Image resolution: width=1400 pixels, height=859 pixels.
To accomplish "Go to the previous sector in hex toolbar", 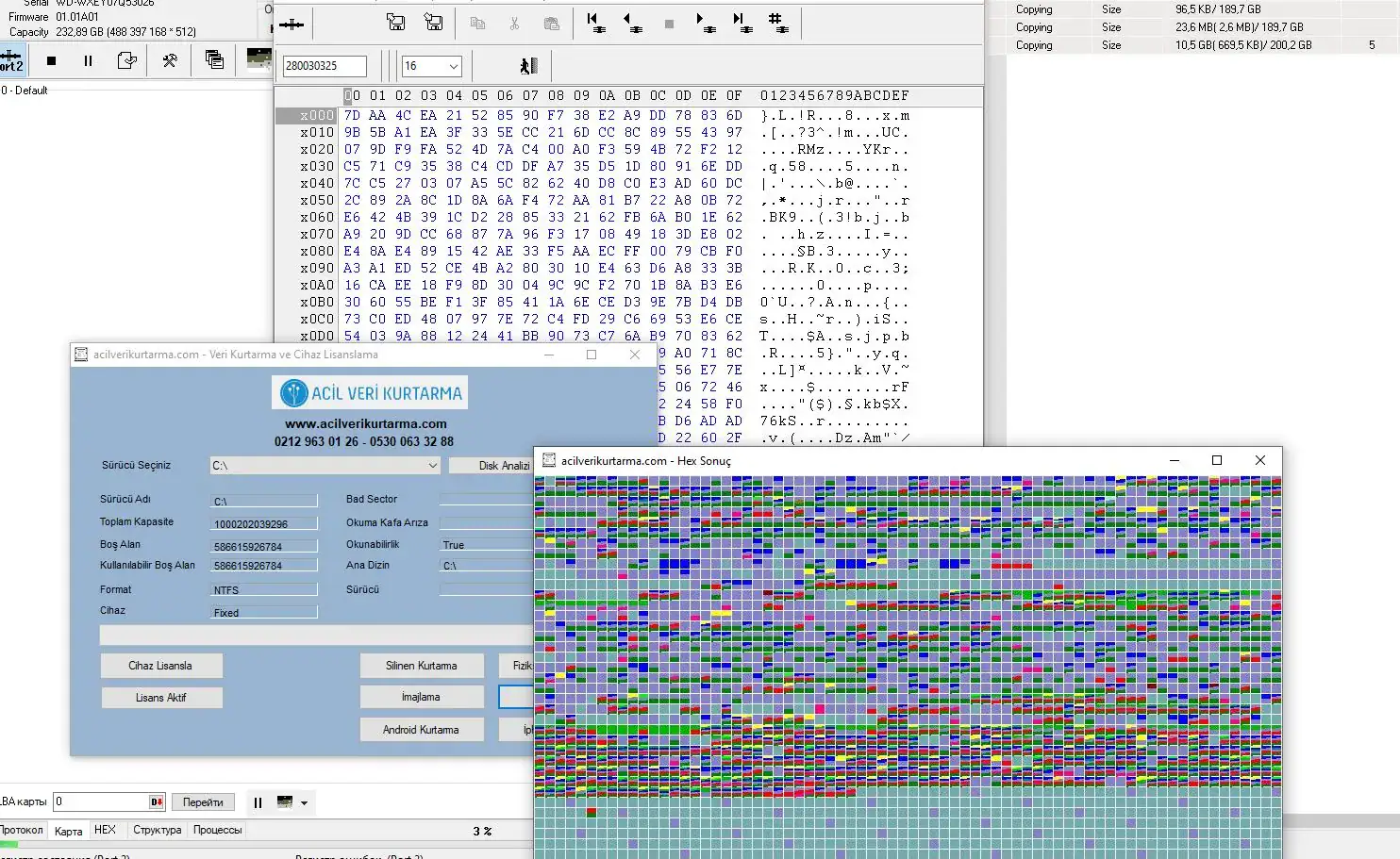I will tap(631, 23).
